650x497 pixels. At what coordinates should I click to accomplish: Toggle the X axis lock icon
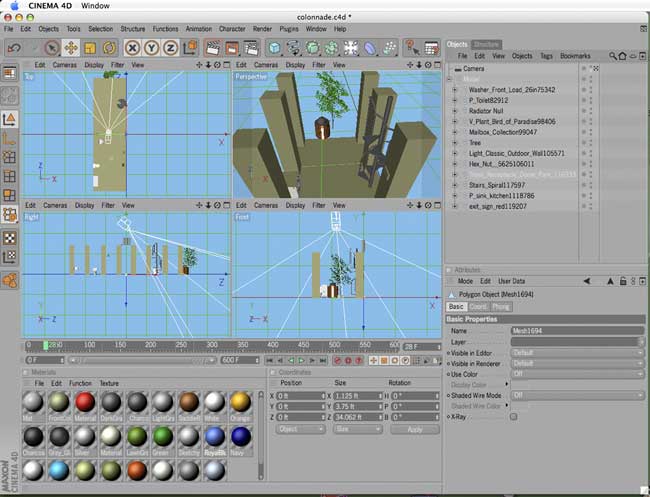point(132,47)
